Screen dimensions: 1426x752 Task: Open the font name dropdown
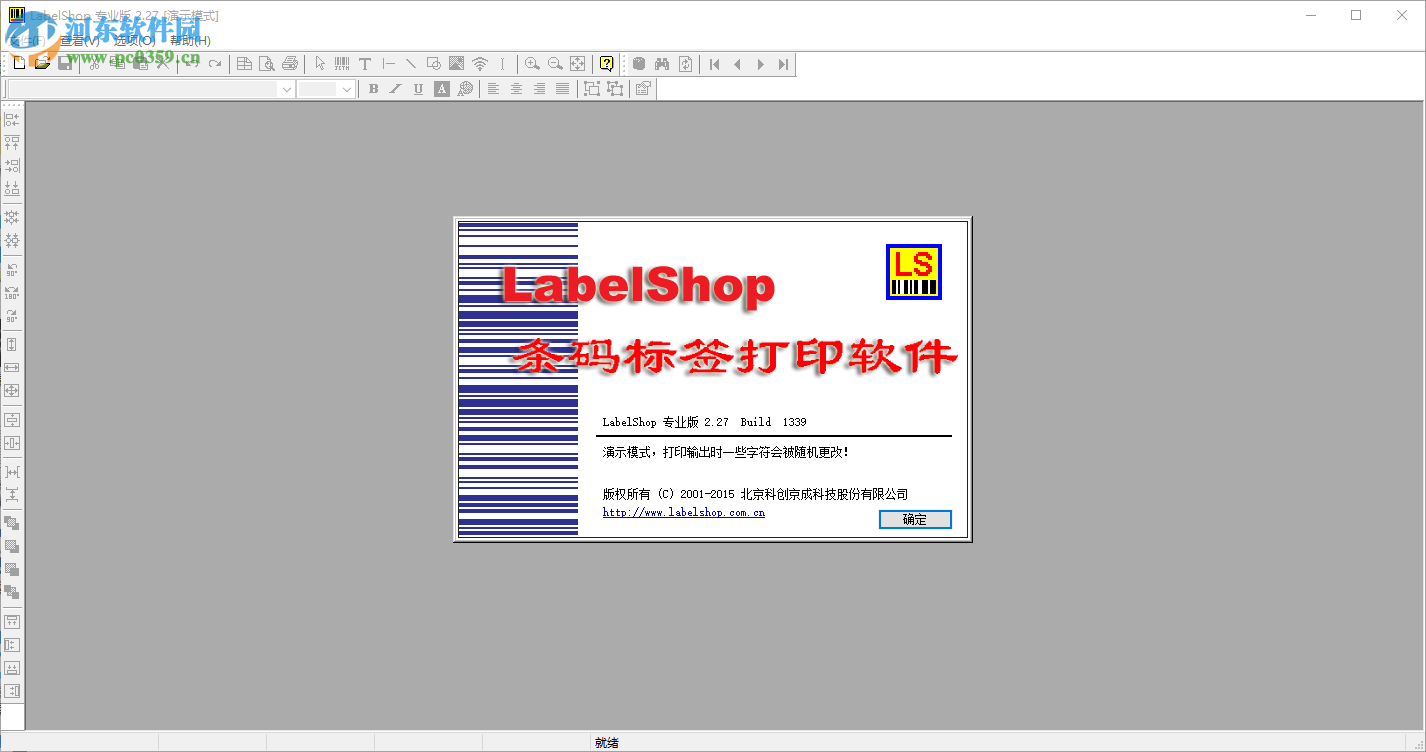[287, 88]
